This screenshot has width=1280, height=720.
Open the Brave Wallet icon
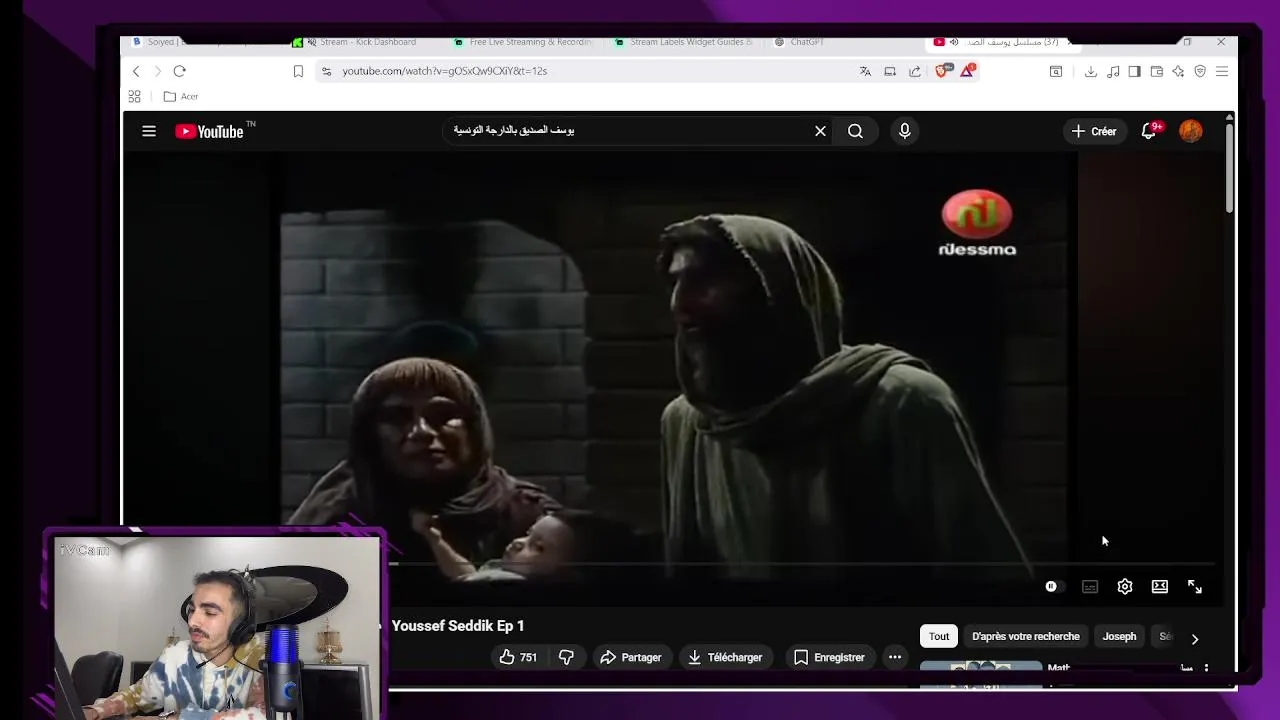[x=1157, y=71]
